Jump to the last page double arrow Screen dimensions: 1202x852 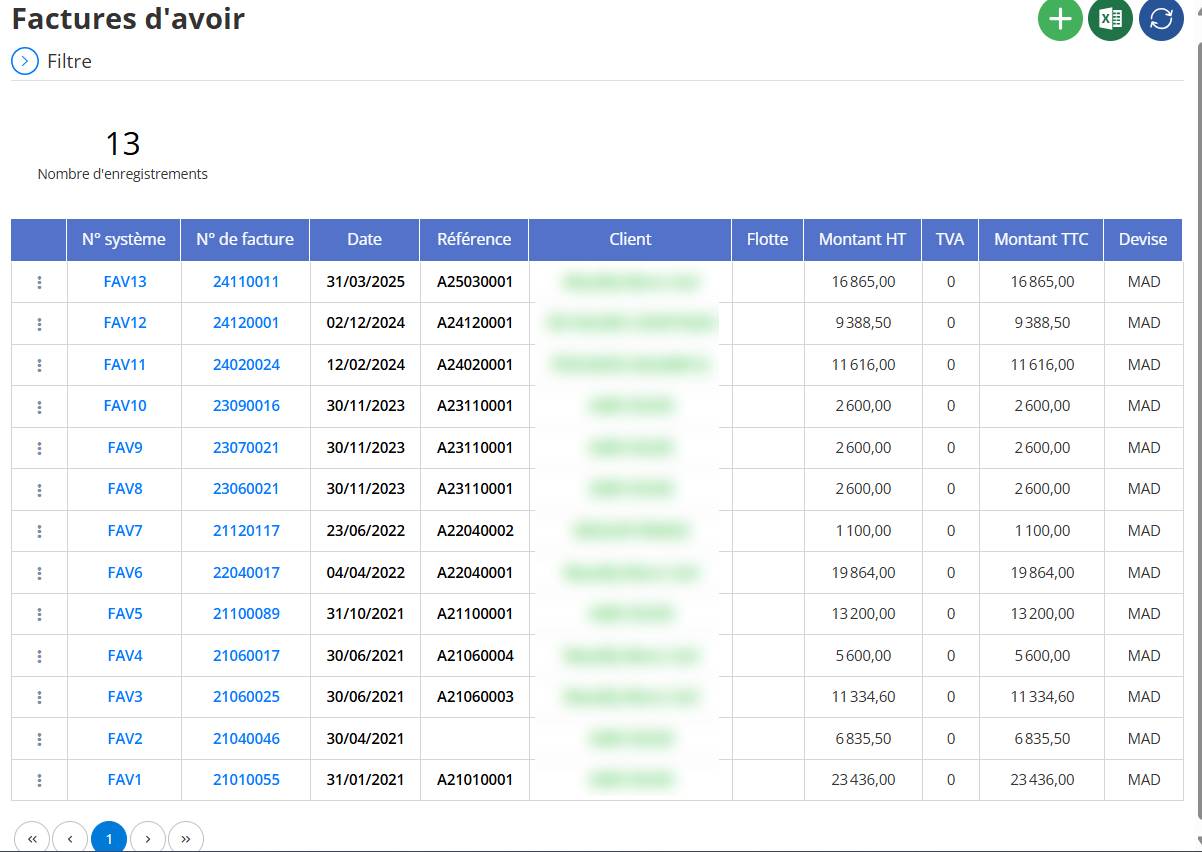point(186,838)
